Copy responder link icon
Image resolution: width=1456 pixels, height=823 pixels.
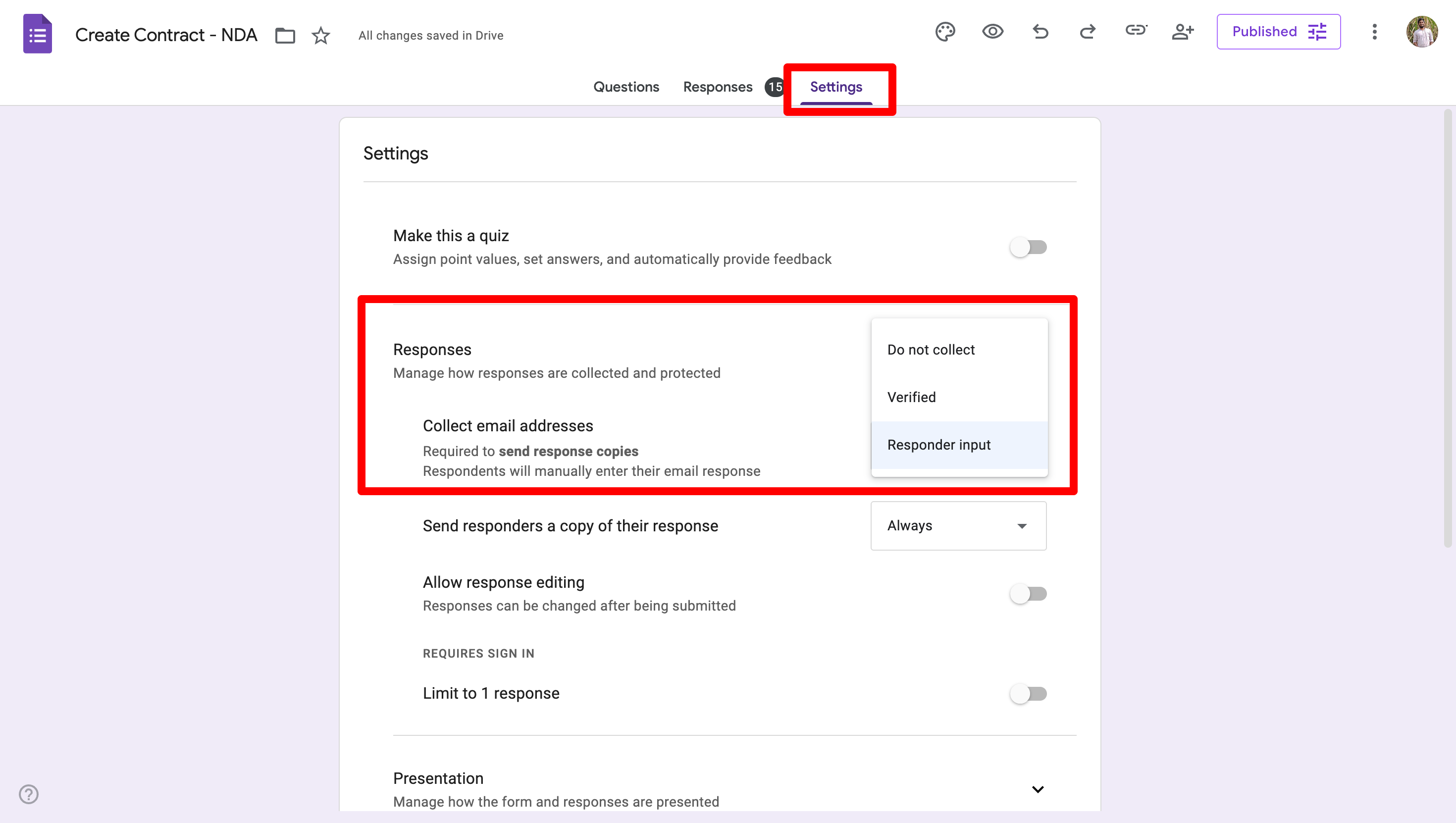pos(1135,31)
